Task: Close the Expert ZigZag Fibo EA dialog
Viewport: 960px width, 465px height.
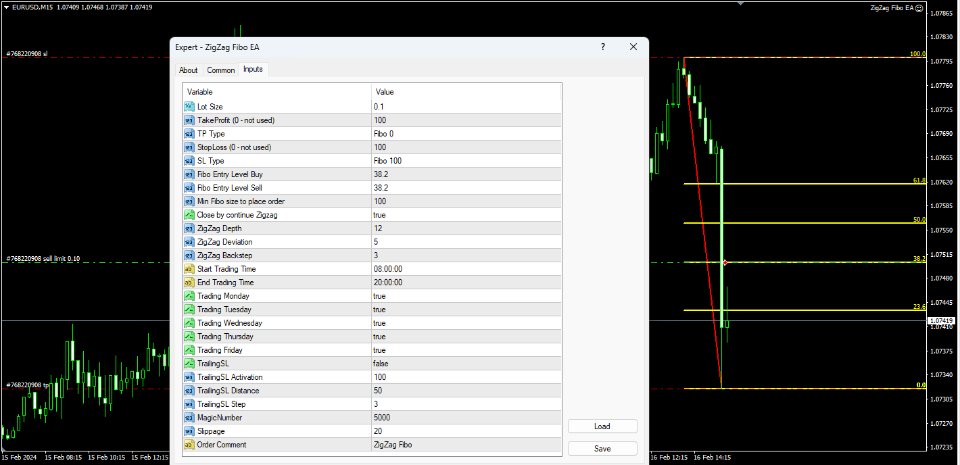Action: click(x=633, y=46)
